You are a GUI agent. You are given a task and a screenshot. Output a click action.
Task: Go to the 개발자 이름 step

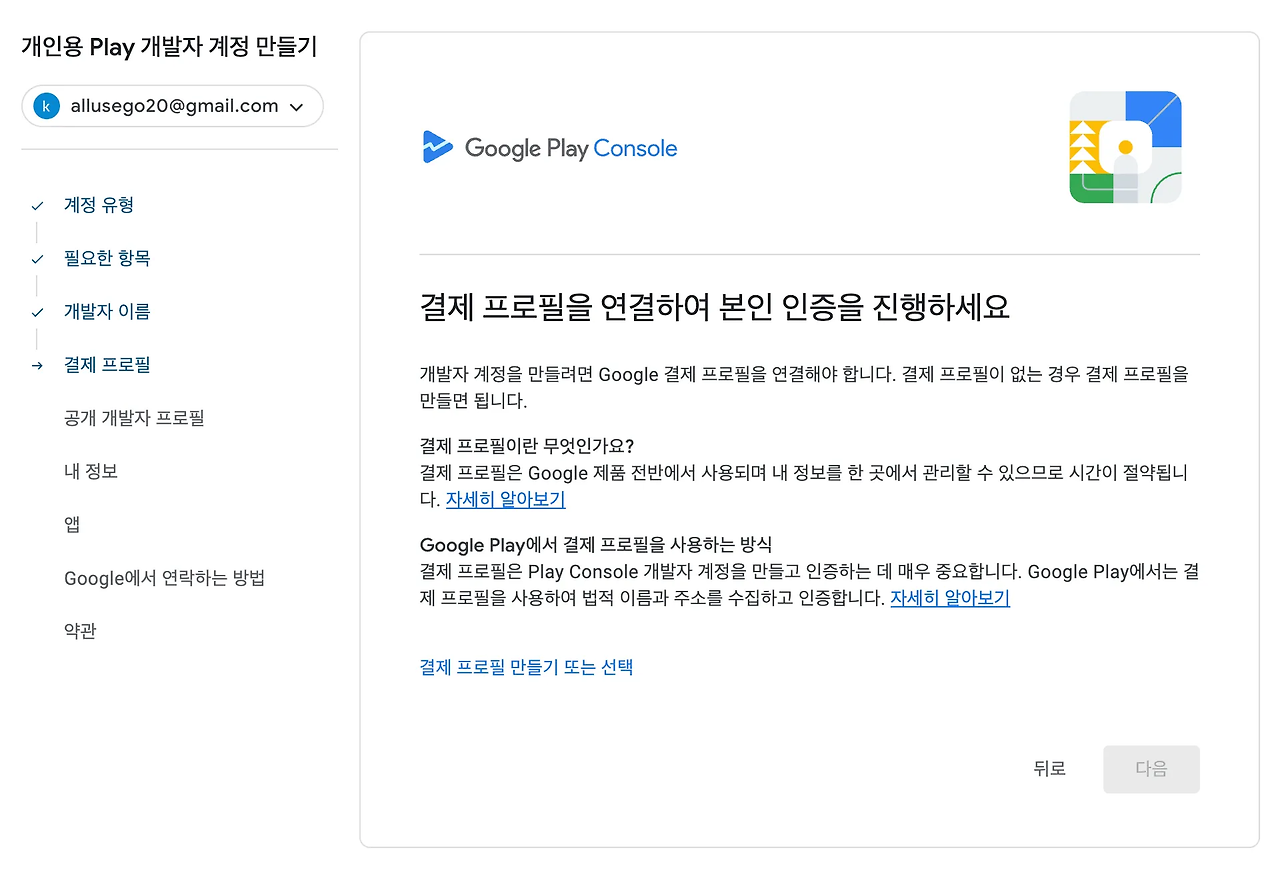[x=107, y=311]
